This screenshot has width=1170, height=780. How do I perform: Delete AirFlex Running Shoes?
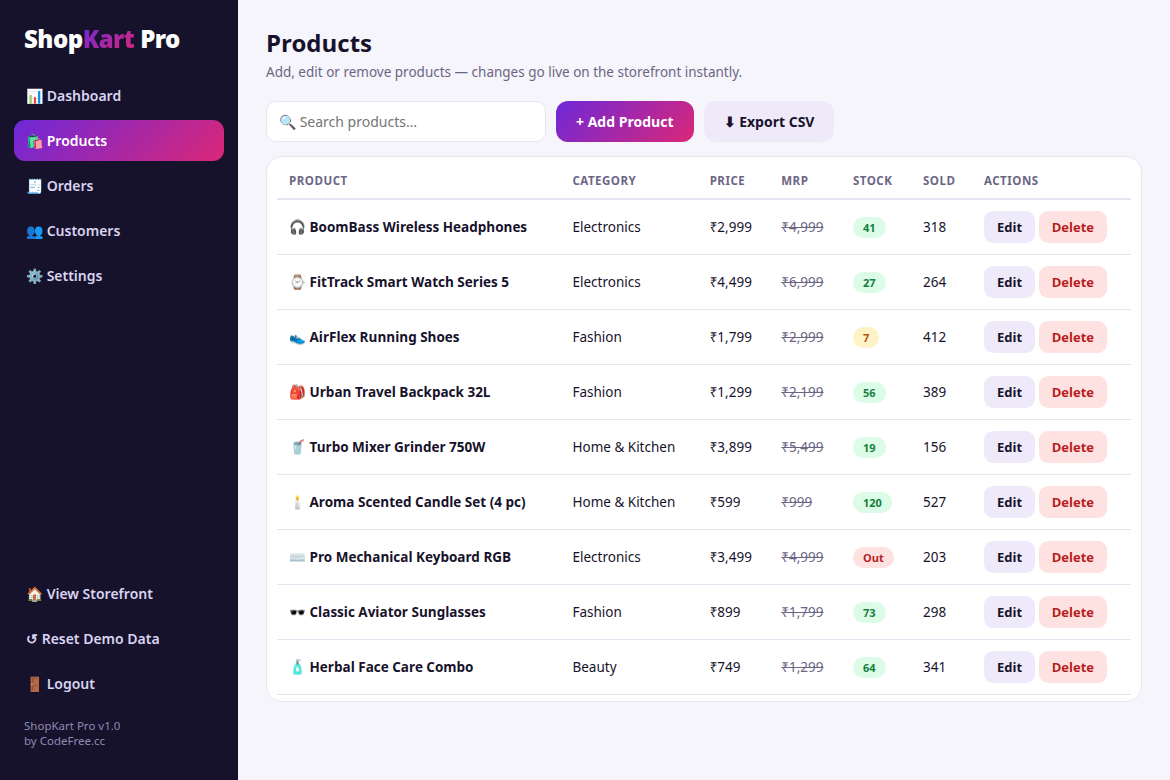[x=1072, y=337]
